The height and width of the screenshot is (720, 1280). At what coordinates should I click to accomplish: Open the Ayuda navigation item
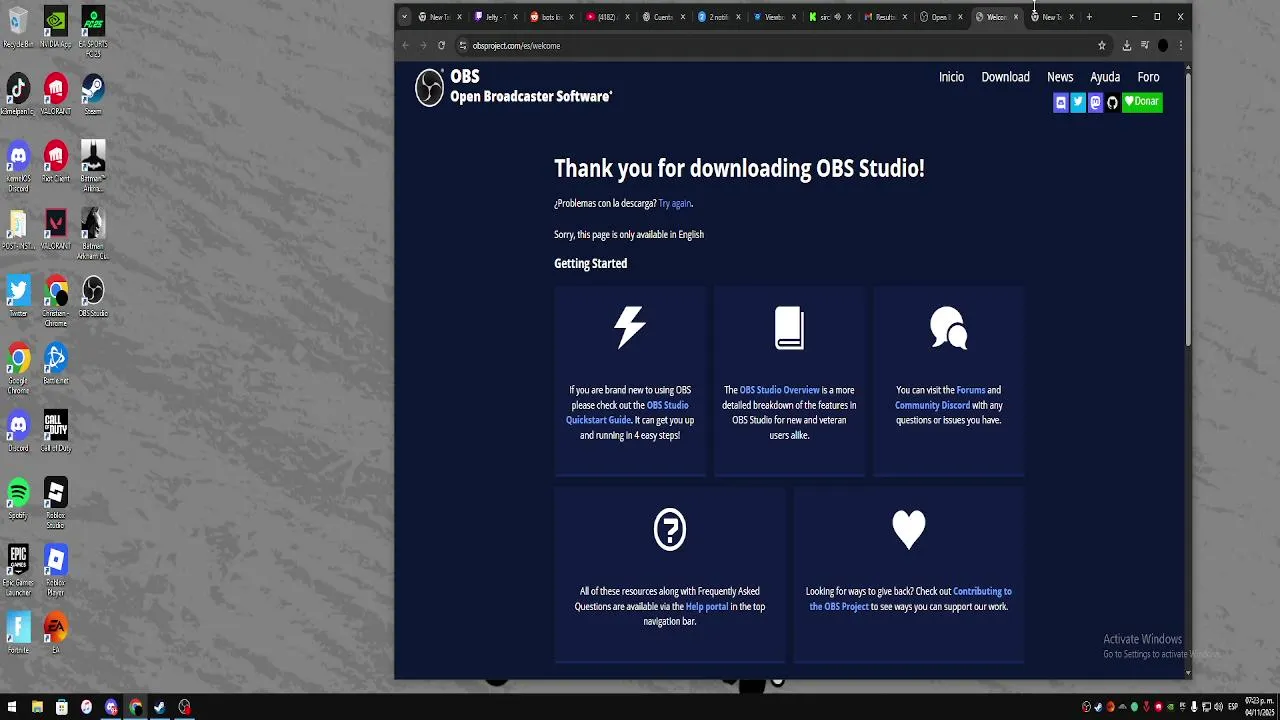click(x=1105, y=77)
